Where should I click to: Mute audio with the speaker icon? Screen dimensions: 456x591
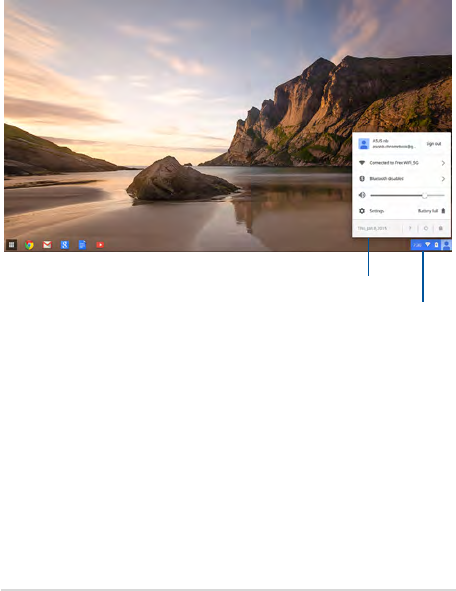click(x=362, y=195)
